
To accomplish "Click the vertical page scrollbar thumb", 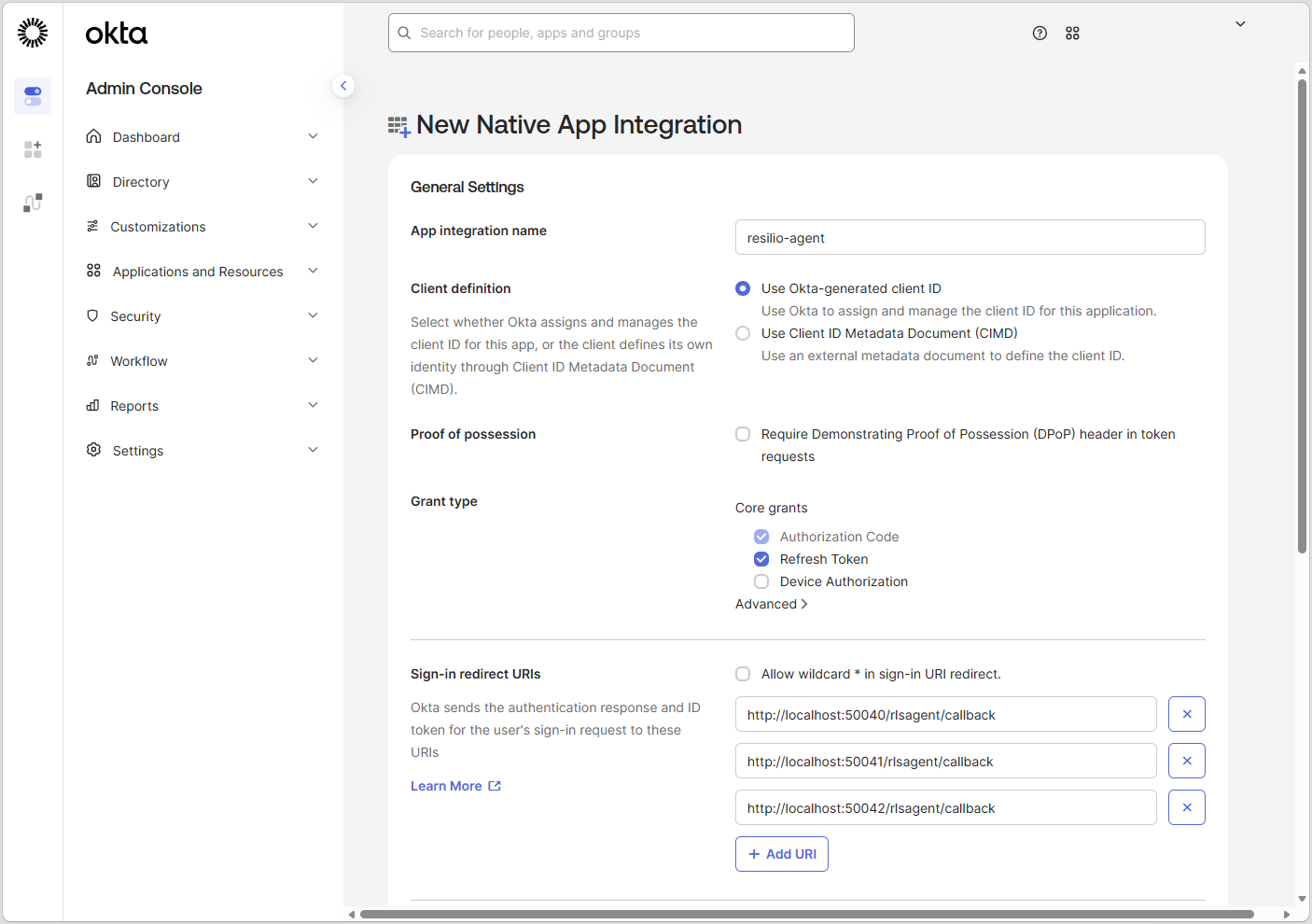I will click(1302, 315).
